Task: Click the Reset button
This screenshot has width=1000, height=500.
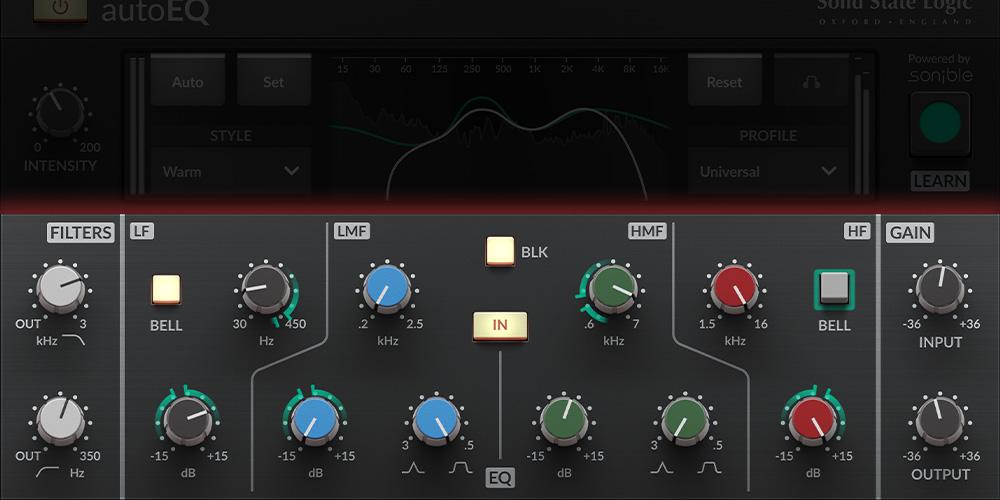Action: (724, 82)
